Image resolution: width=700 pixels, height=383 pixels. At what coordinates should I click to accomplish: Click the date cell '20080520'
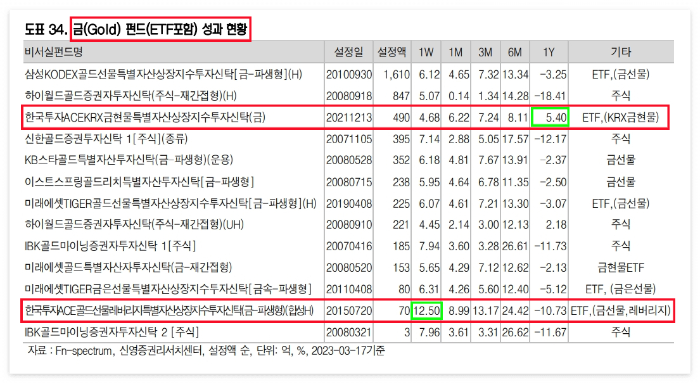349,268
